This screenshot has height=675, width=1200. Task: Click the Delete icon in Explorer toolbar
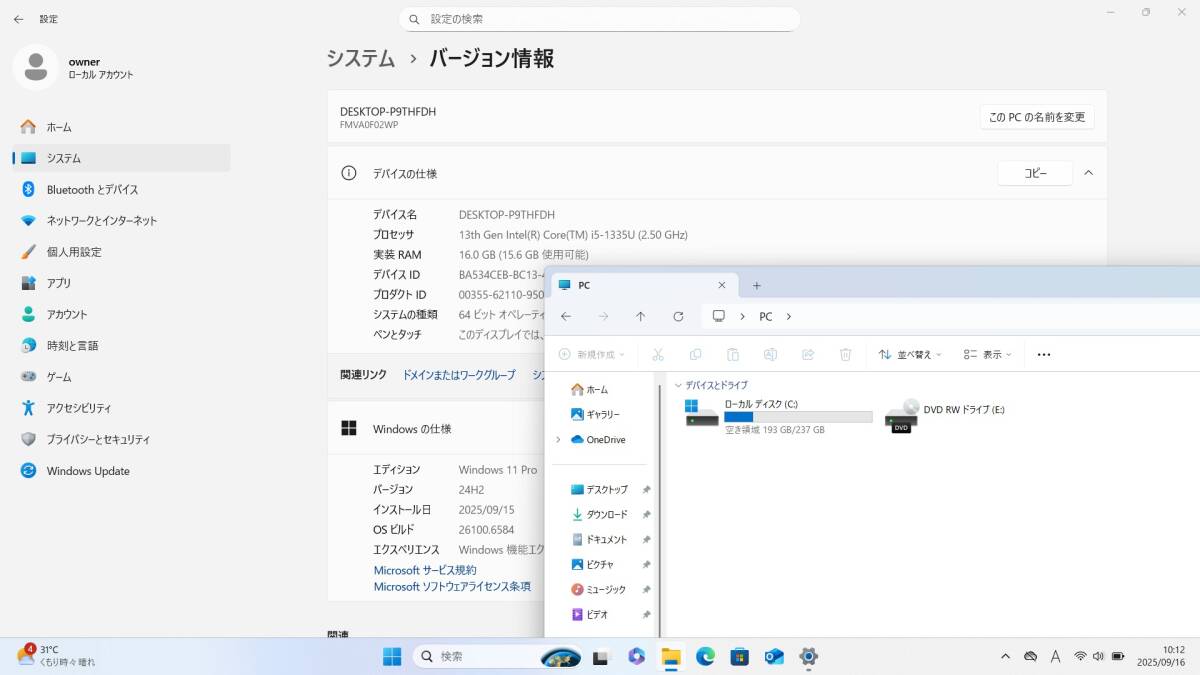845,354
